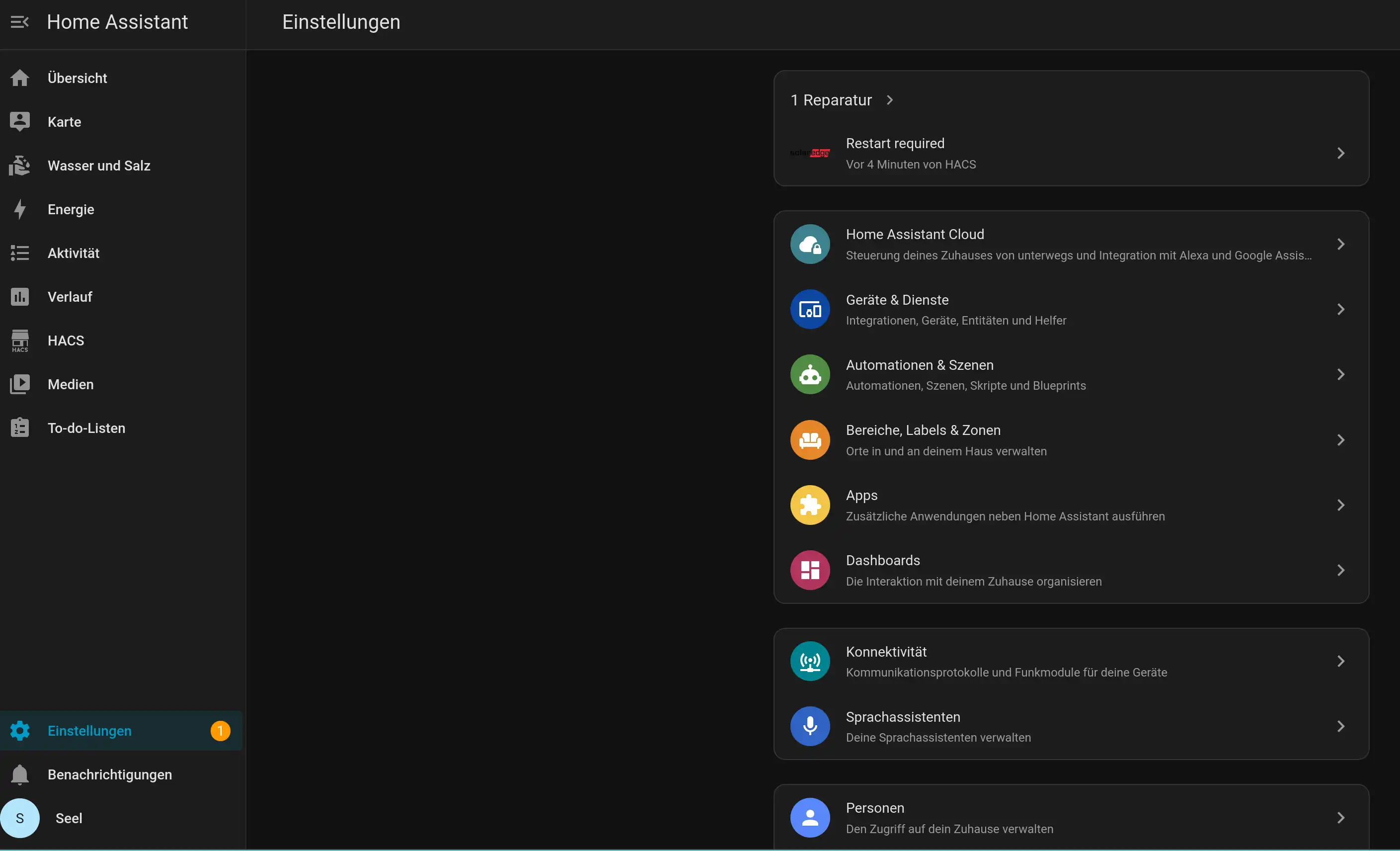Image resolution: width=1400 pixels, height=851 pixels.
Task: Open Wasser und Salz dashboard icon
Action: pyautogui.click(x=20, y=166)
